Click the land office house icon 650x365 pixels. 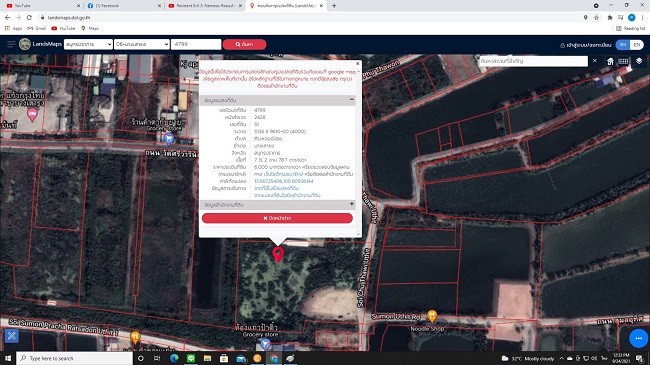pyautogui.click(x=610, y=61)
